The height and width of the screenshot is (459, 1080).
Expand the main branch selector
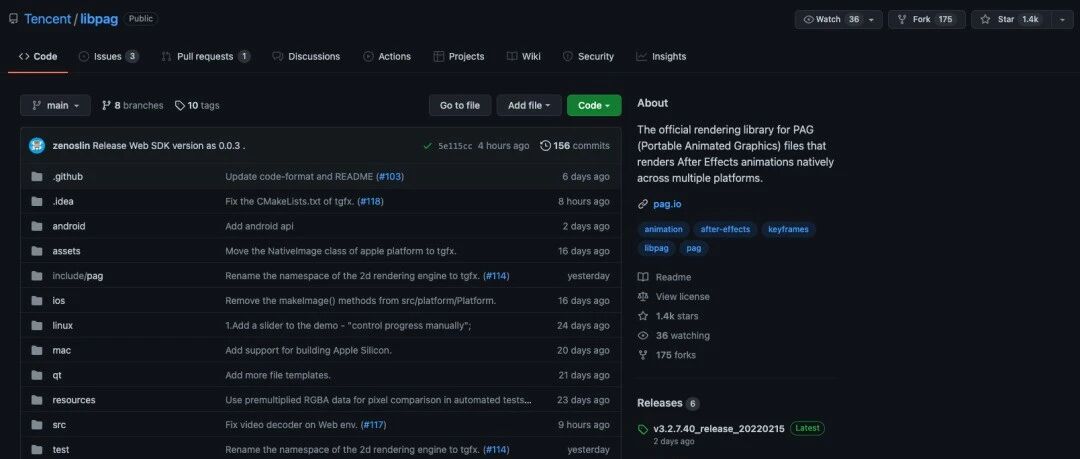click(55, 105)
